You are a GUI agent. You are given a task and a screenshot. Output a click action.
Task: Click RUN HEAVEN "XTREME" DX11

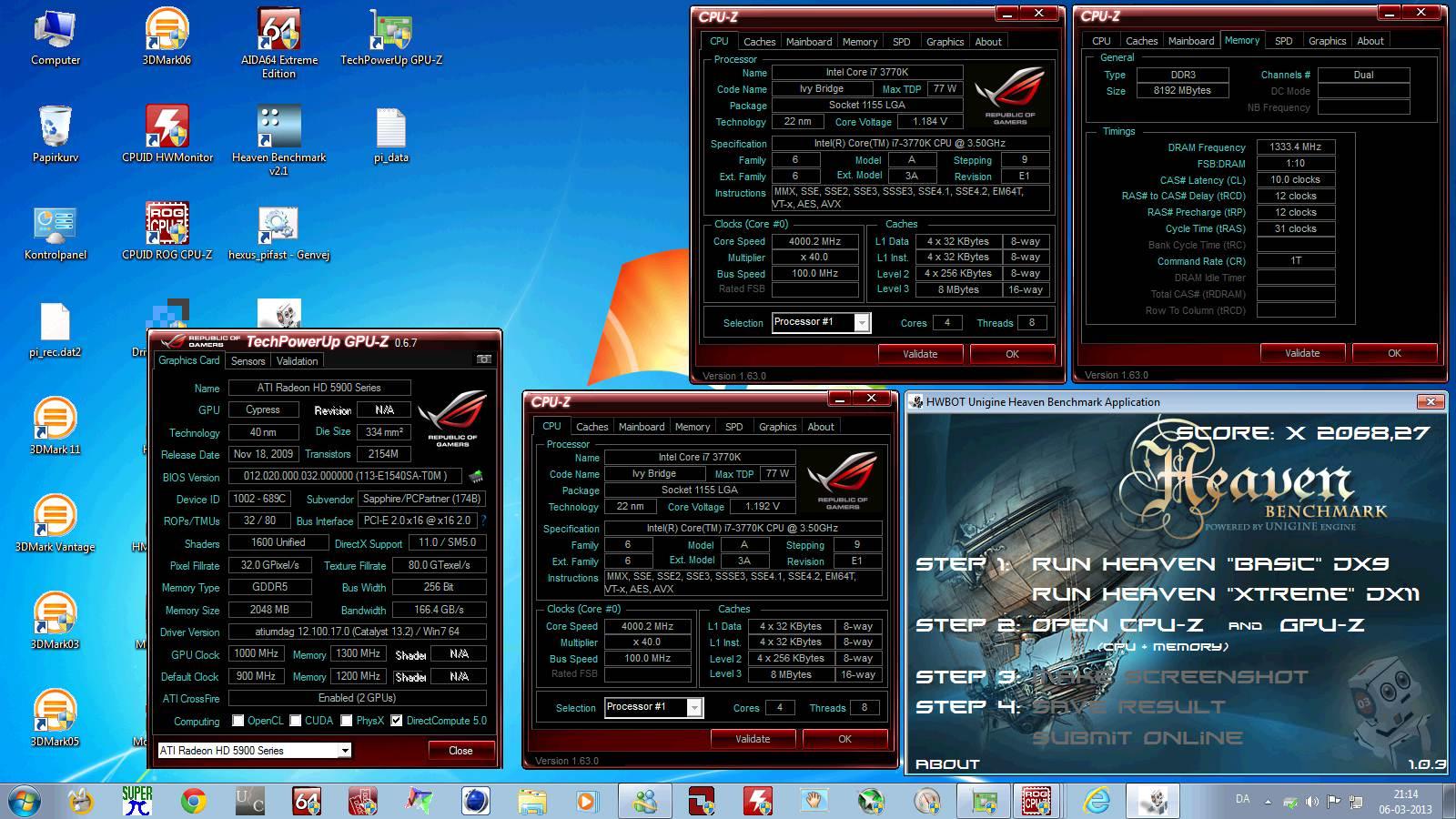(1226, 594)
